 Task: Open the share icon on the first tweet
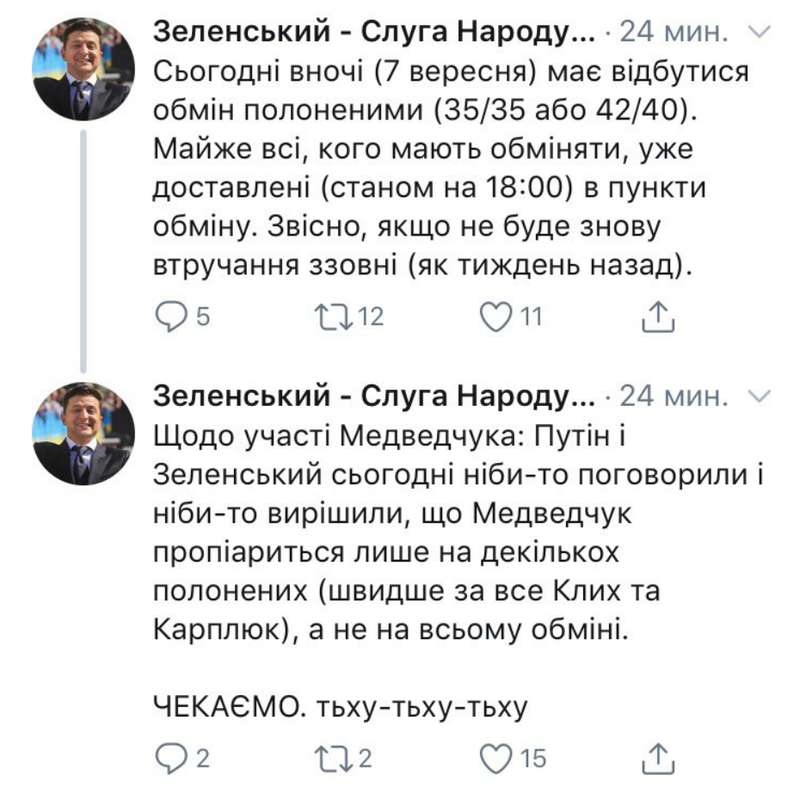click(x=658, y=317)
